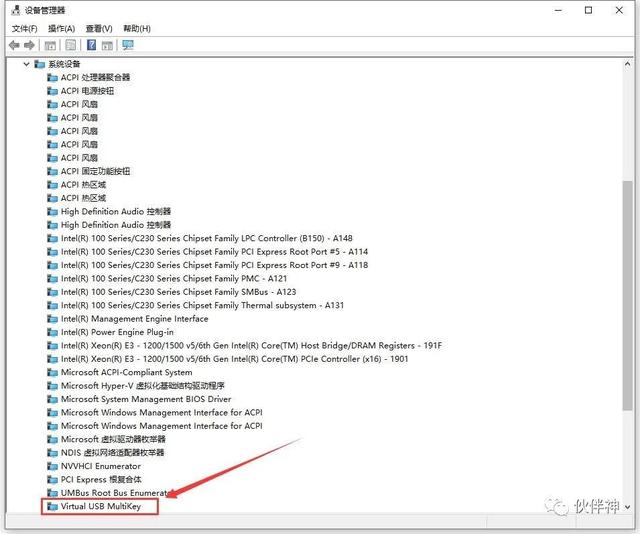
Task: Select the icon beside ACPI 处理器聚合器
Action: tap(52, 78)
